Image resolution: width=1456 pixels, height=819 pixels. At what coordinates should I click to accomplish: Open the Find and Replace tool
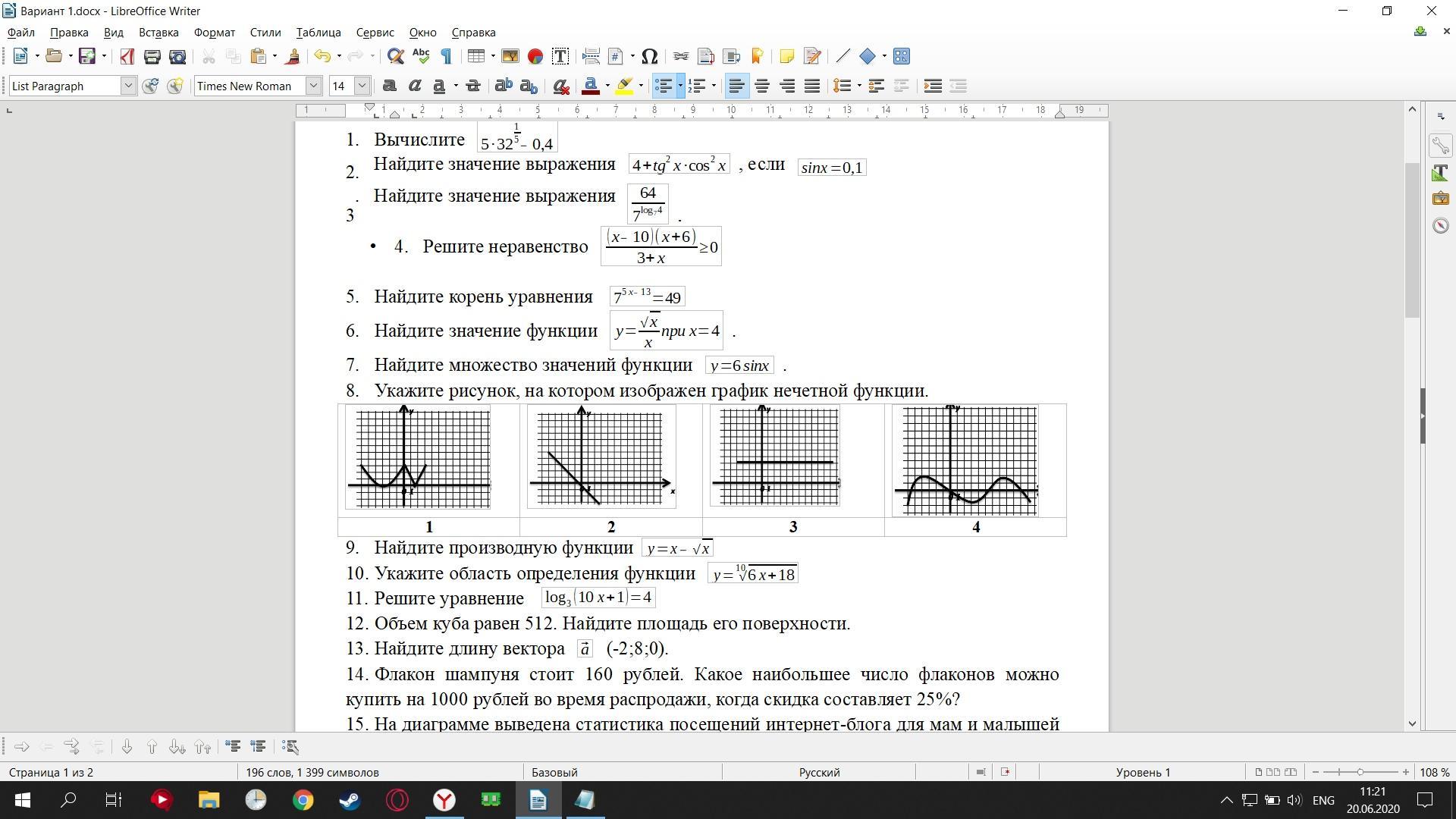tap(395, 56)
